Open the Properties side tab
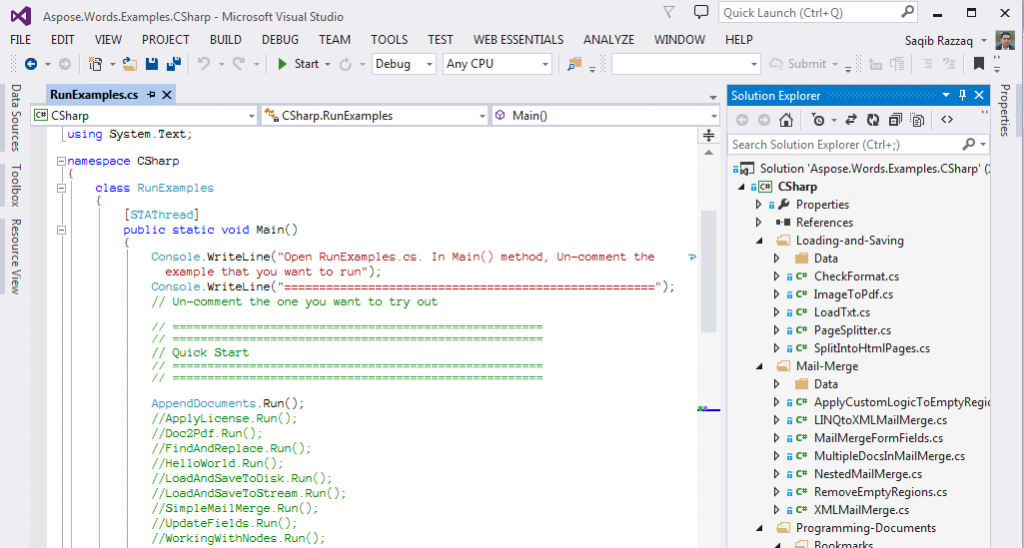The width and height of the screenshot is (1024, 548). [1005, 110]
